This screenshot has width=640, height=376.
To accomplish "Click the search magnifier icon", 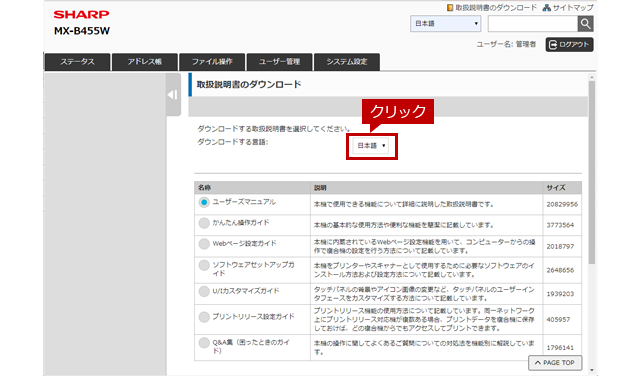I will tap(585, 24).
